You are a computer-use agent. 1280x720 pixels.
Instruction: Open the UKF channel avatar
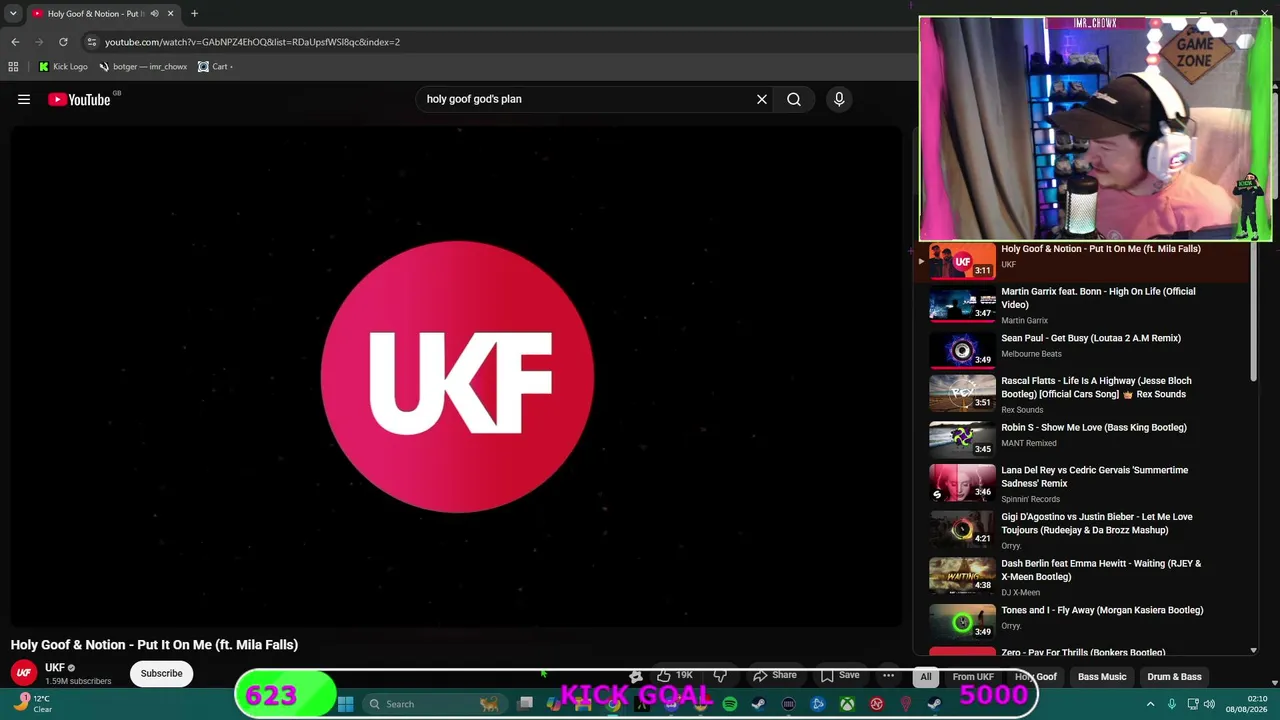click(x=24, y=673)
